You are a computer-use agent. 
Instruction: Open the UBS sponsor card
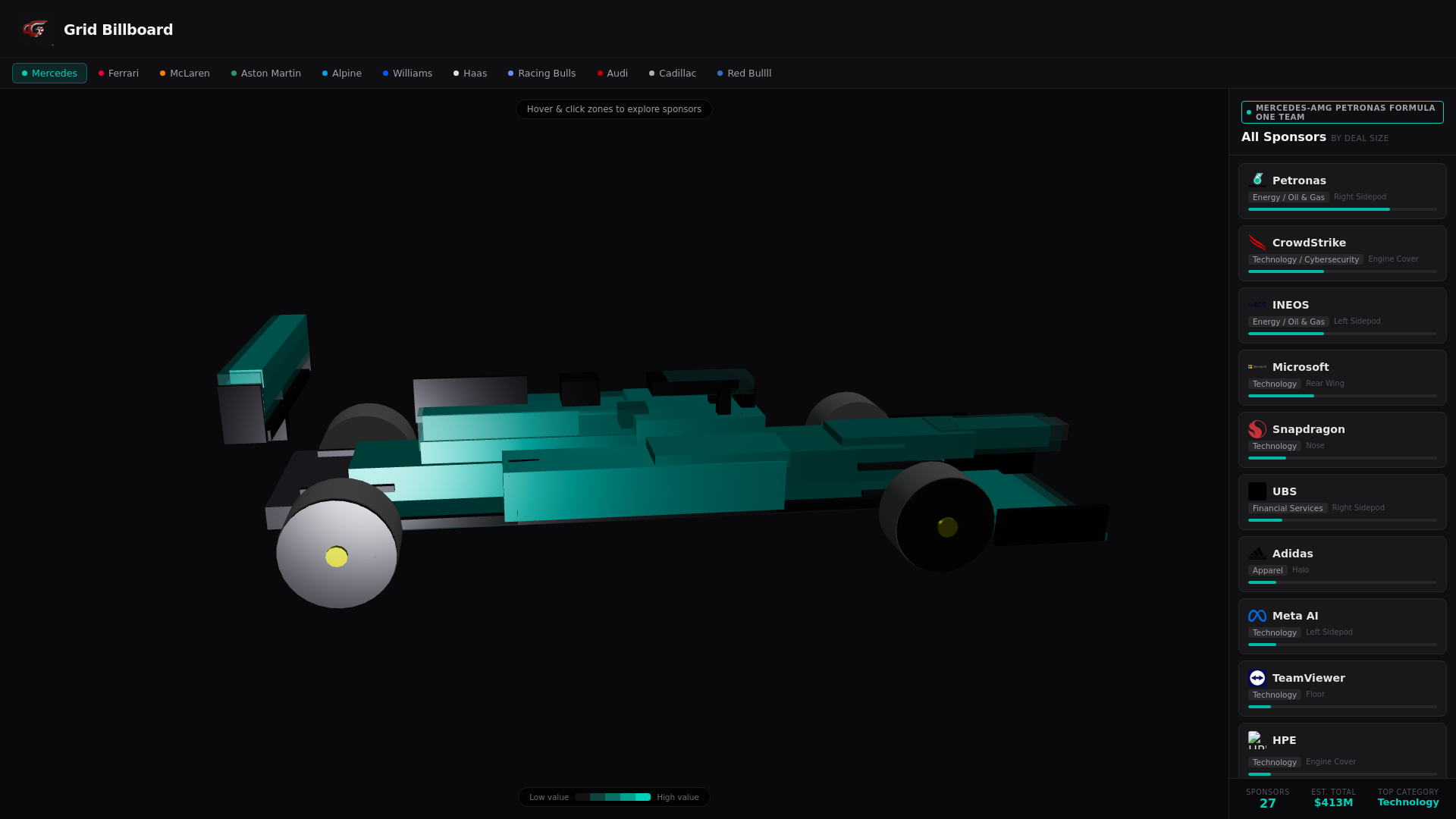(1342, 502)
